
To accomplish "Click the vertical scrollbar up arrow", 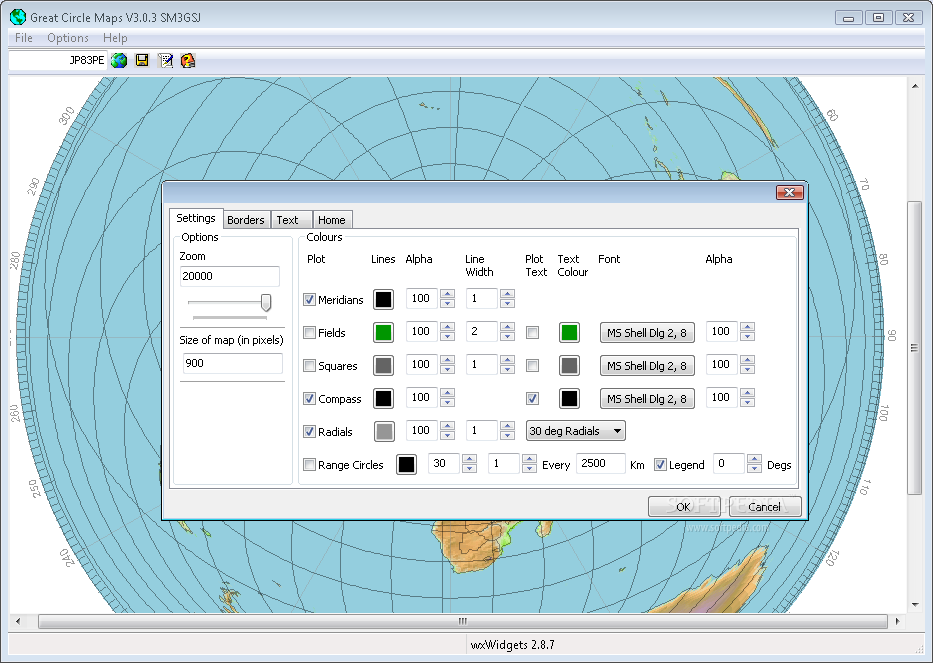I will pos(915,86).
